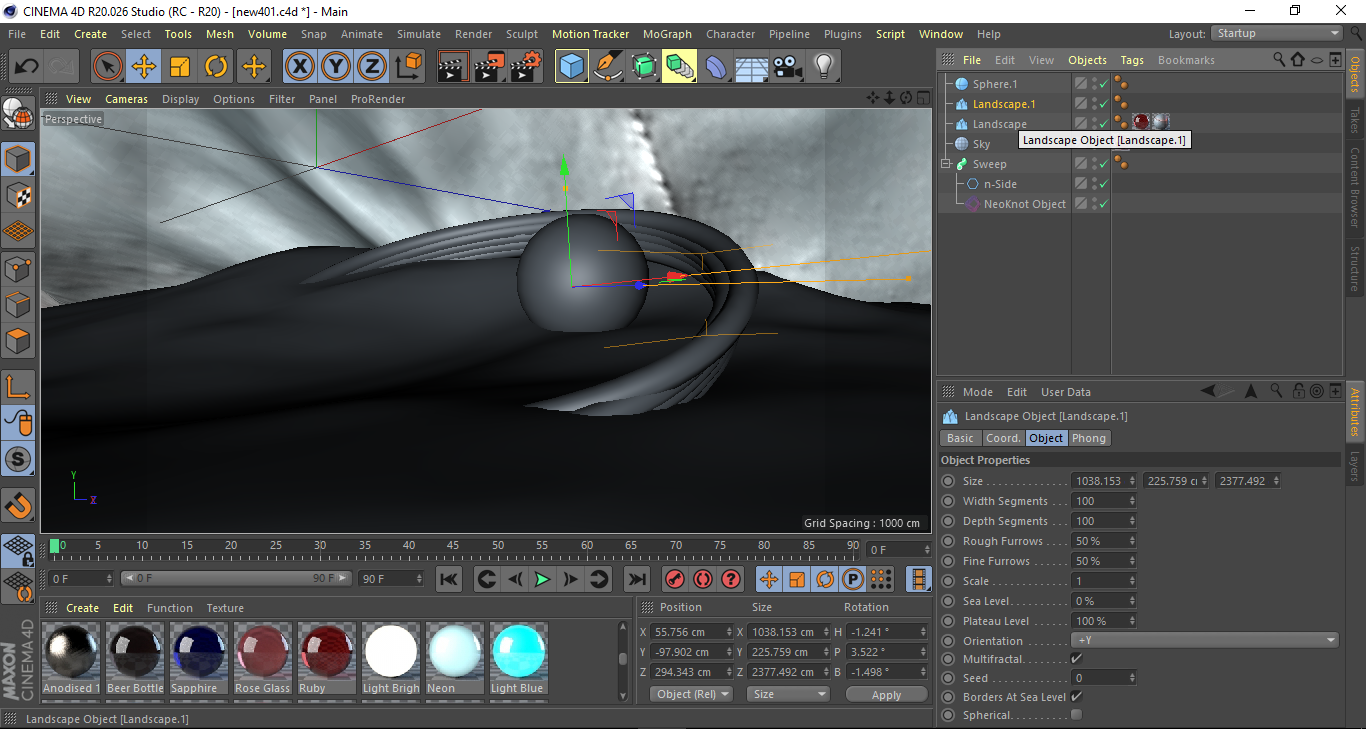This screenshot has width=1366, height=729.
Task: Go to end of animation
Action: point(636,579)
